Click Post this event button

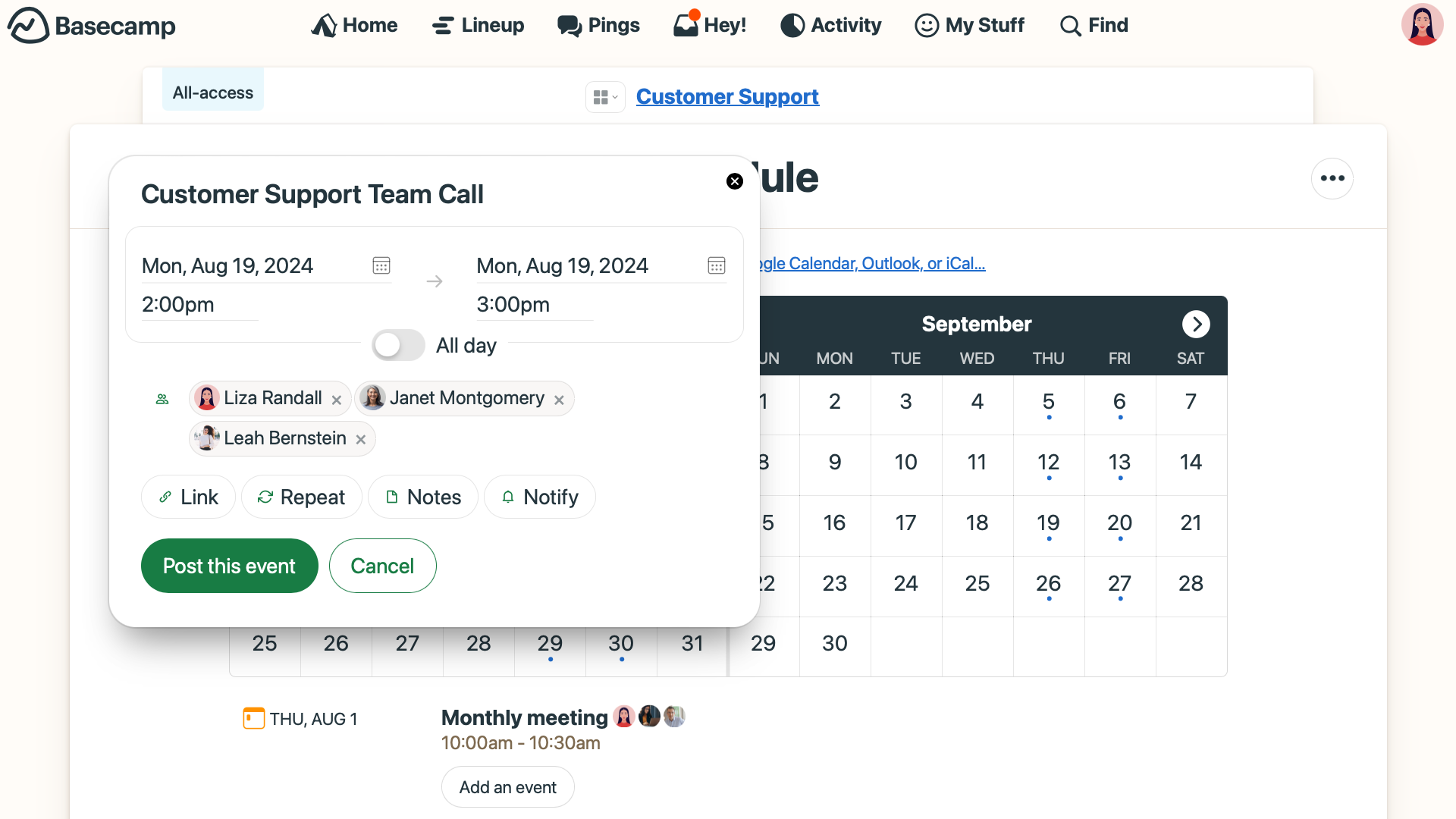[x=229, y=566]
